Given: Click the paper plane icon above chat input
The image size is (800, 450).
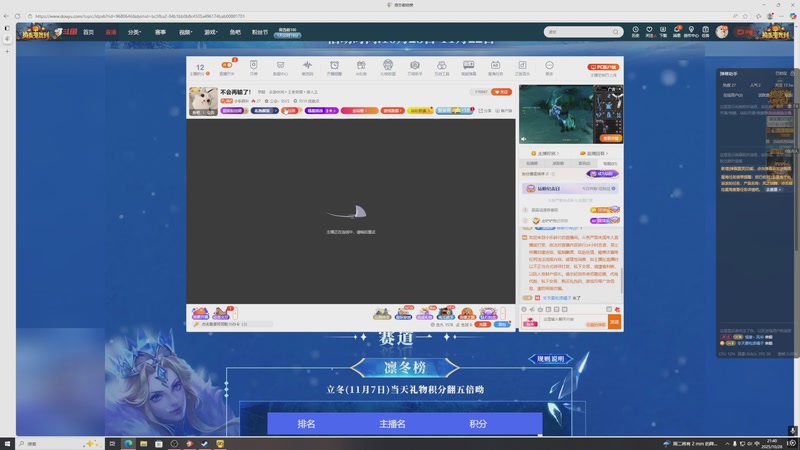Looking at the screenshot, I should point(532,309).
